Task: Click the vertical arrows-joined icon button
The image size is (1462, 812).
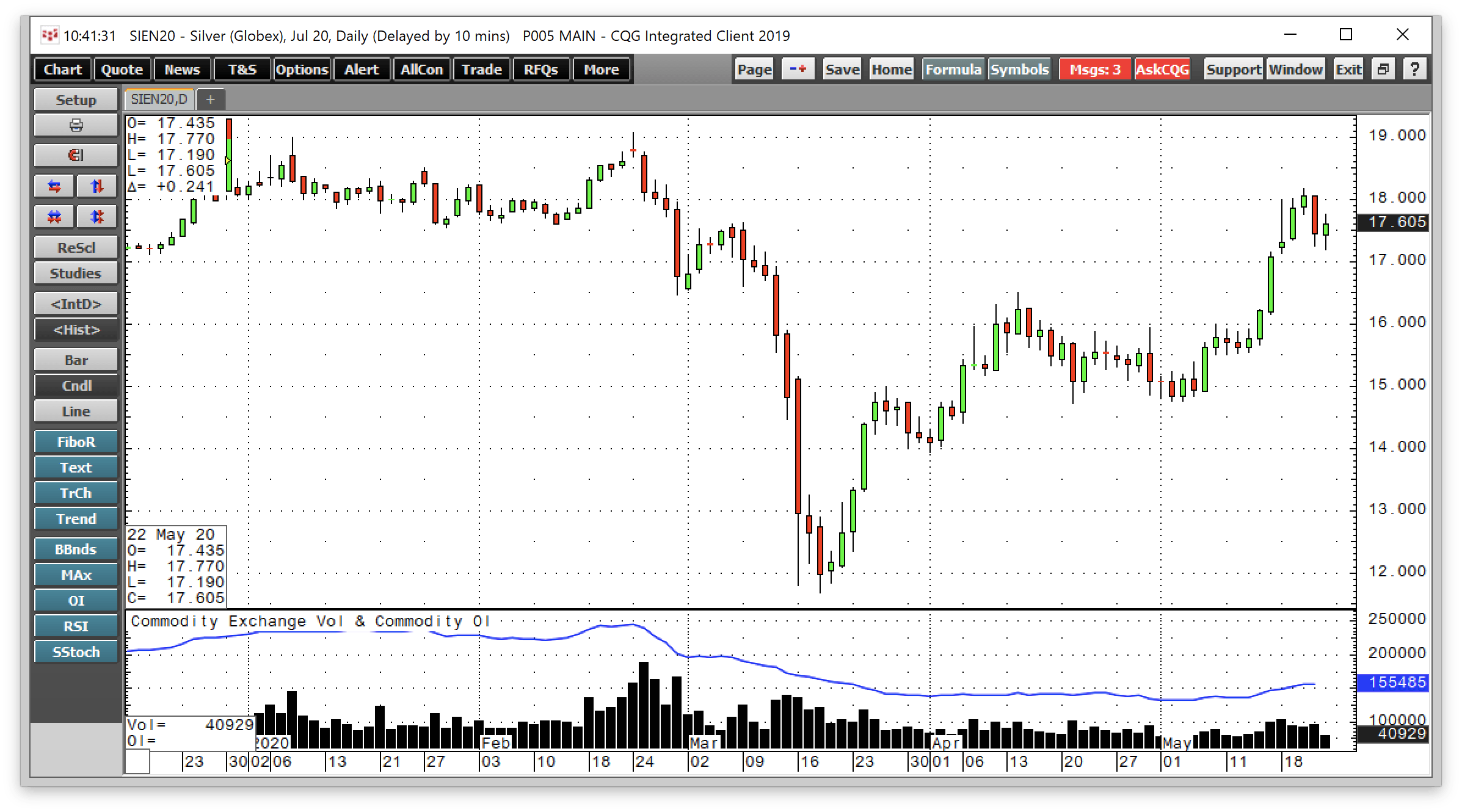Action: tap(96, 216)
